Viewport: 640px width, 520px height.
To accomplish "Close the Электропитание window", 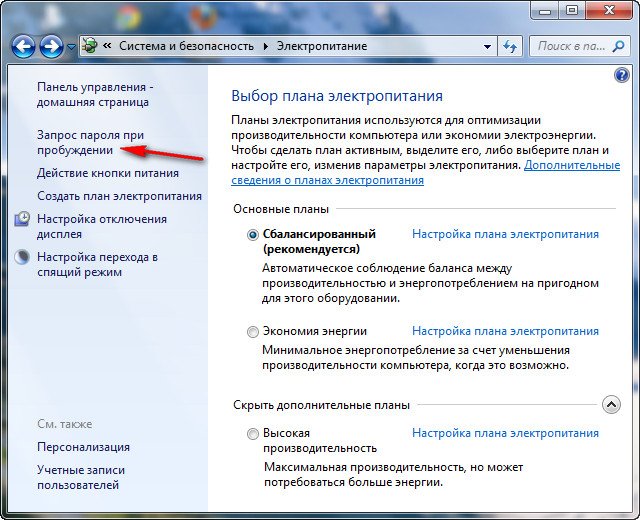I will (x=609, y=10).
